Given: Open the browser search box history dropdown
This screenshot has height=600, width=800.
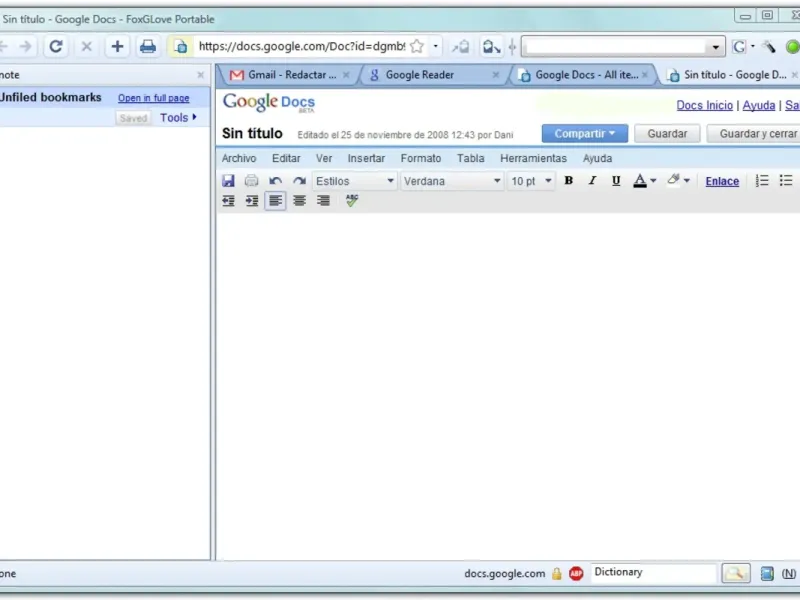Looking at the screenshot, I should coord(715,47).
